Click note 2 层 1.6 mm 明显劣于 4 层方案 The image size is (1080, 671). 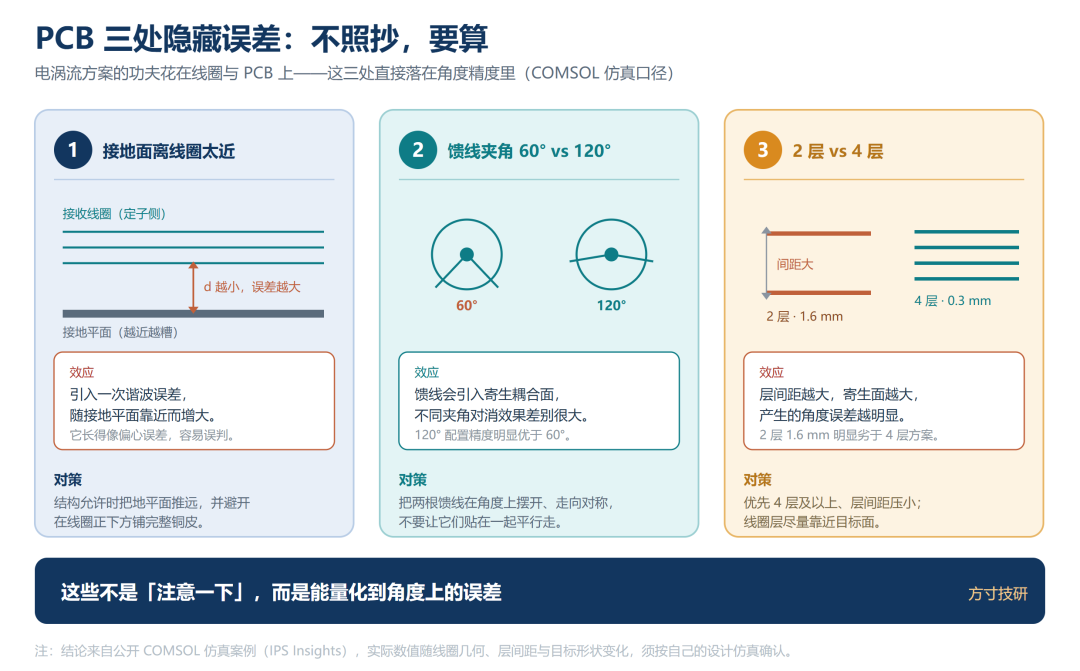[x=849, y=435]
